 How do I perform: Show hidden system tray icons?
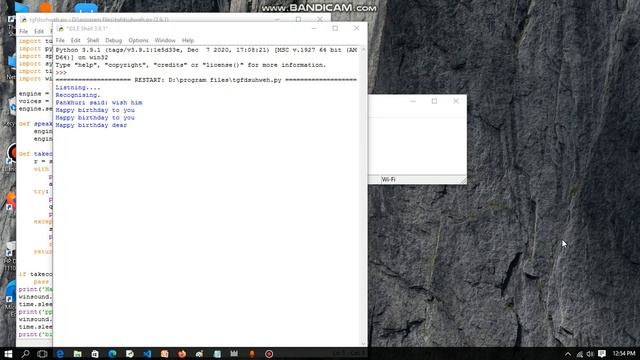point(568,353)
